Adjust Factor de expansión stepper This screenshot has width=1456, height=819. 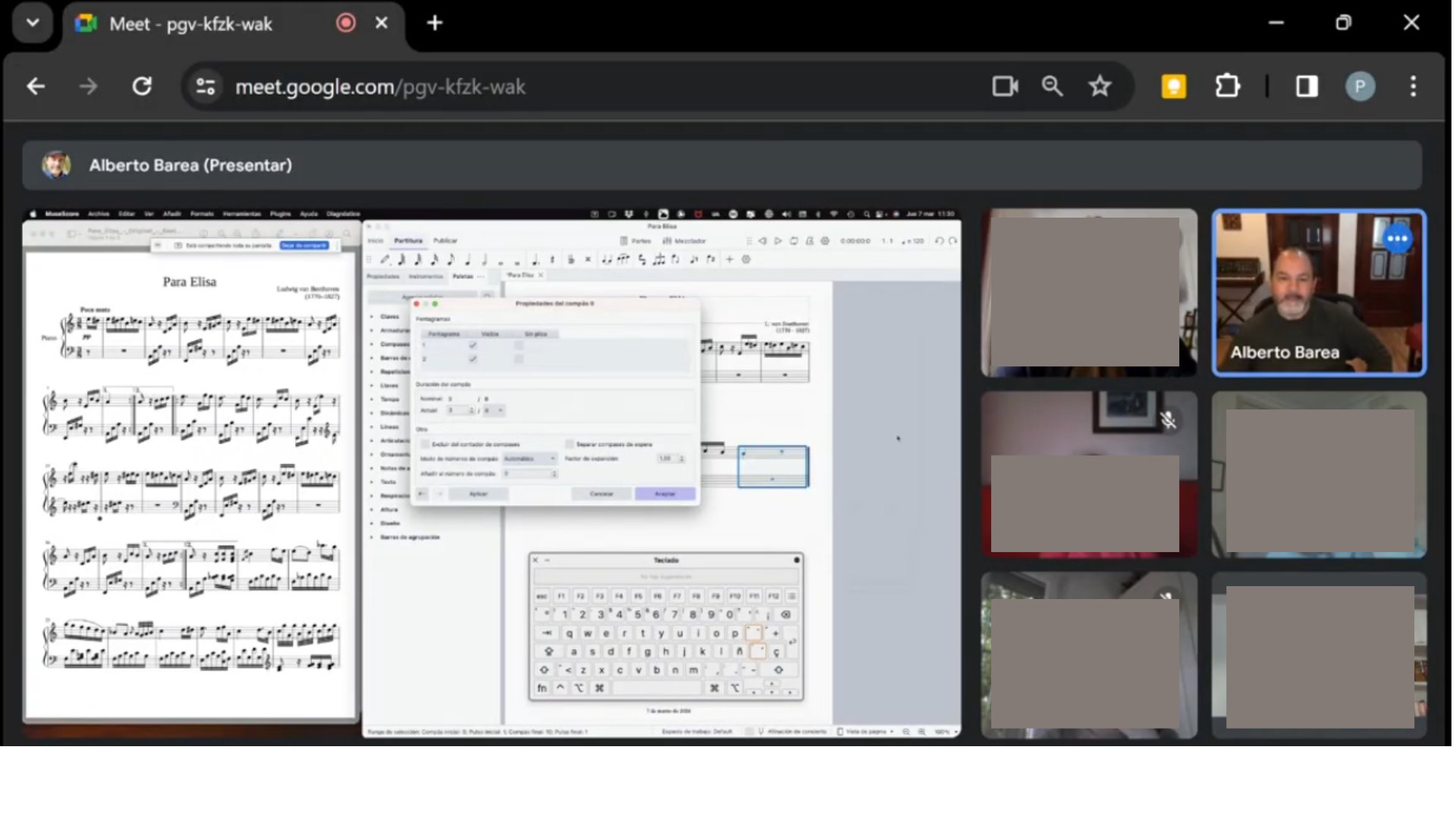coord(681,459)
